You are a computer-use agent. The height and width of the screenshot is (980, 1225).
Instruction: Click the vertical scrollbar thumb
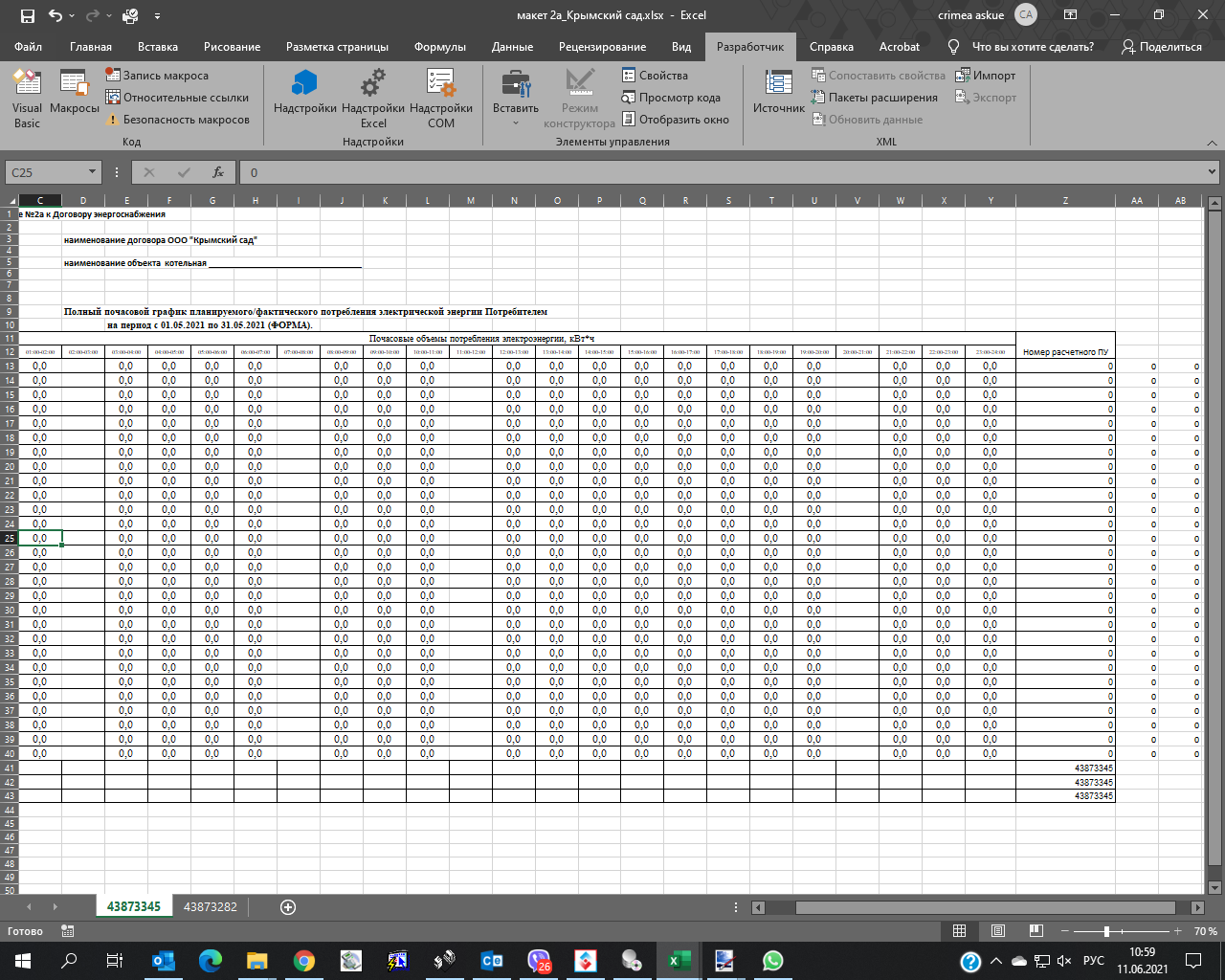click(x=1214, y=540)
